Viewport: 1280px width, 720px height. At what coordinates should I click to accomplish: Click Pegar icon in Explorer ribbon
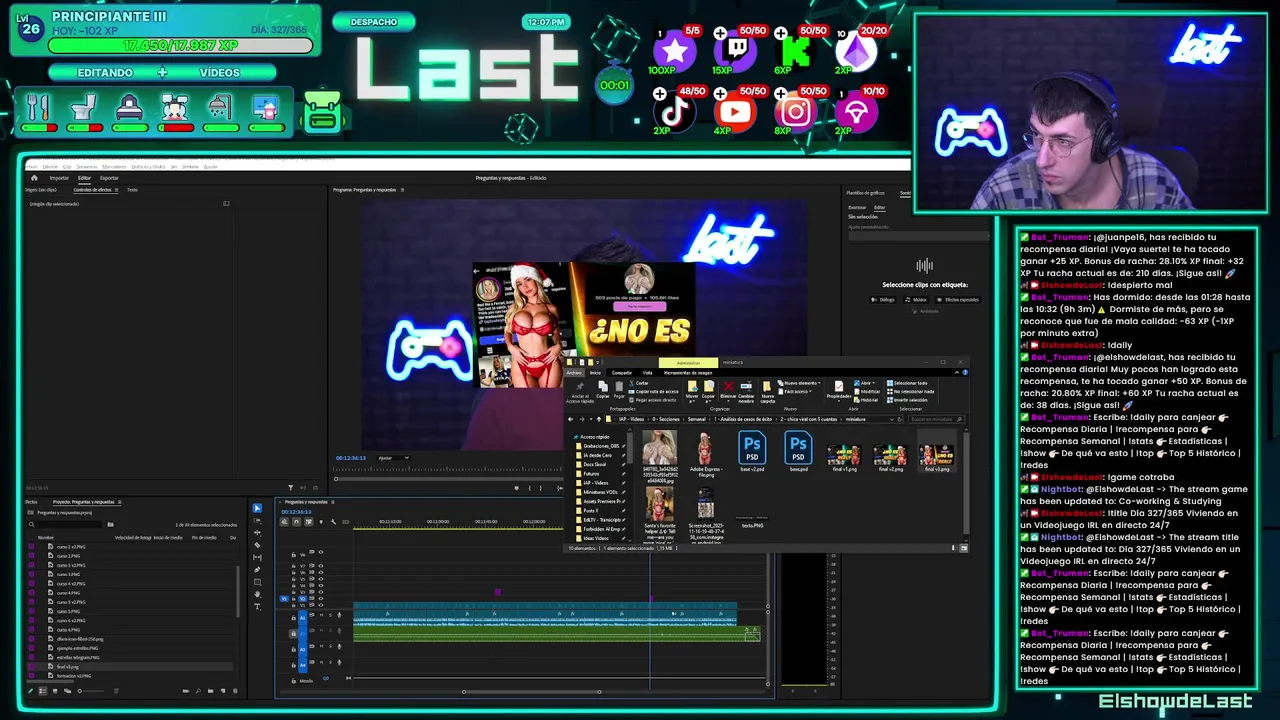click(619, 389)
